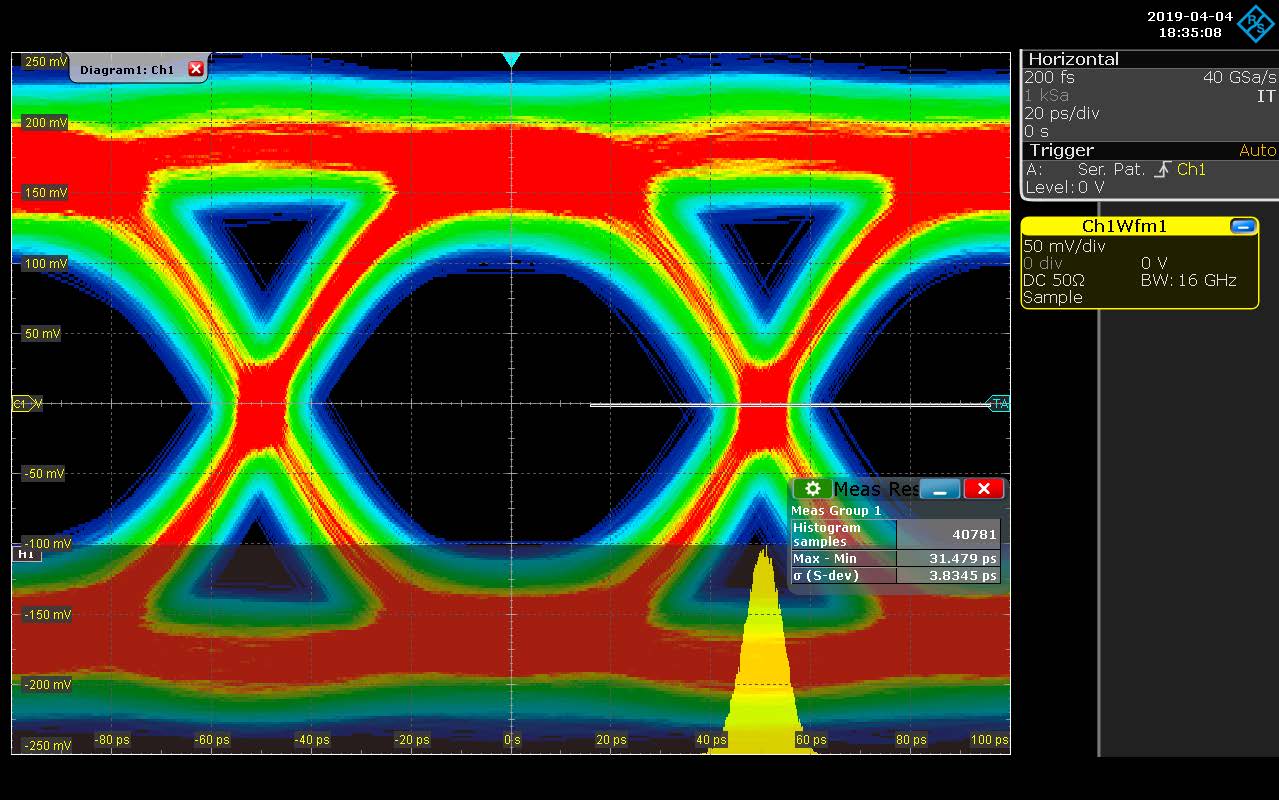Screen dimensions: 1279x800
Task: Click the C1 ground level marker
Action: [x=26, y=404]
